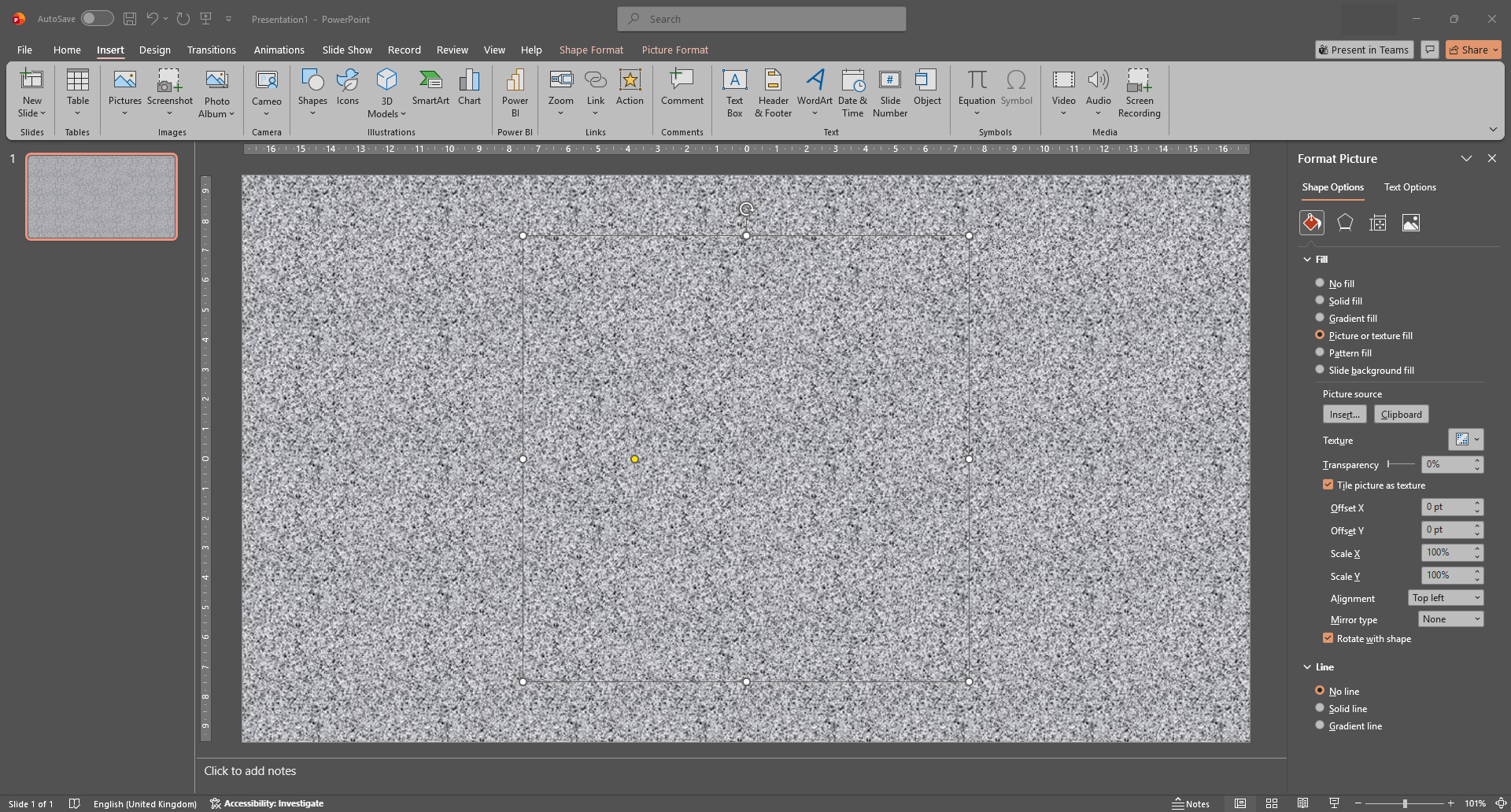
Task: Insert Slide Number
Action: pos(890,93)
